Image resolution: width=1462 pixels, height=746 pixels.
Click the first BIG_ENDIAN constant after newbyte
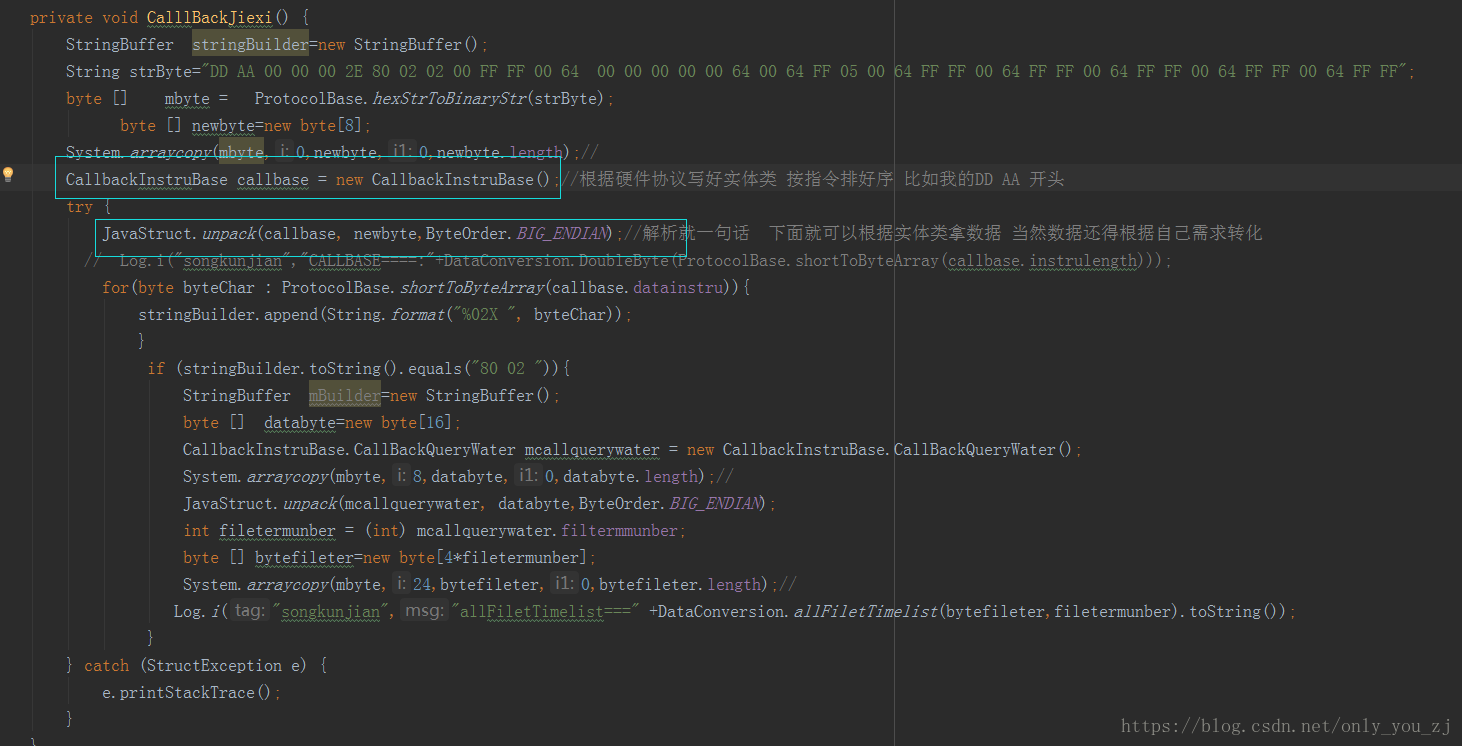[x=561, y=233]
